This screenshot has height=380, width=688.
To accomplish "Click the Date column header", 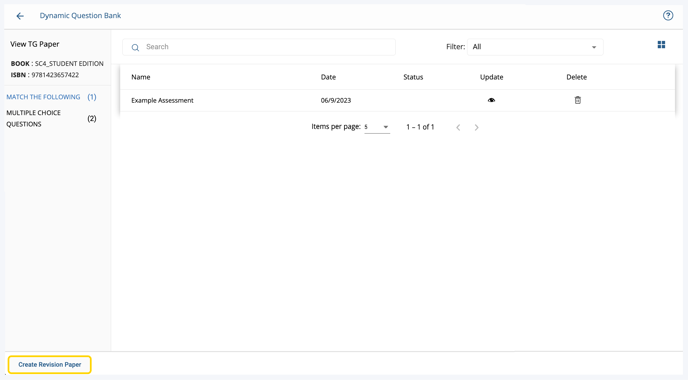I will (x=328, y=77).
